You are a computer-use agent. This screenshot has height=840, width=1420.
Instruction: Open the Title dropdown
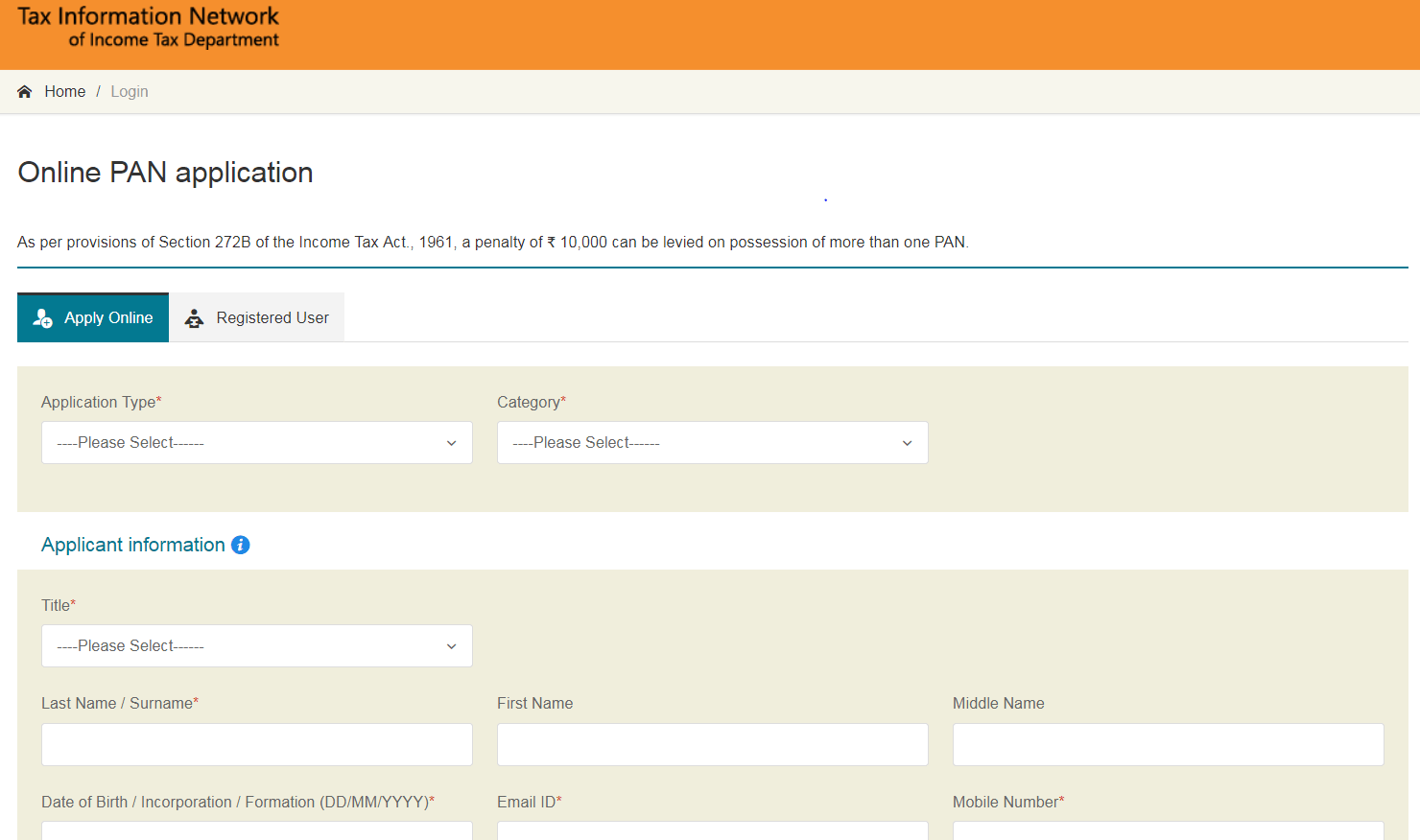click(x=257, y=646)
